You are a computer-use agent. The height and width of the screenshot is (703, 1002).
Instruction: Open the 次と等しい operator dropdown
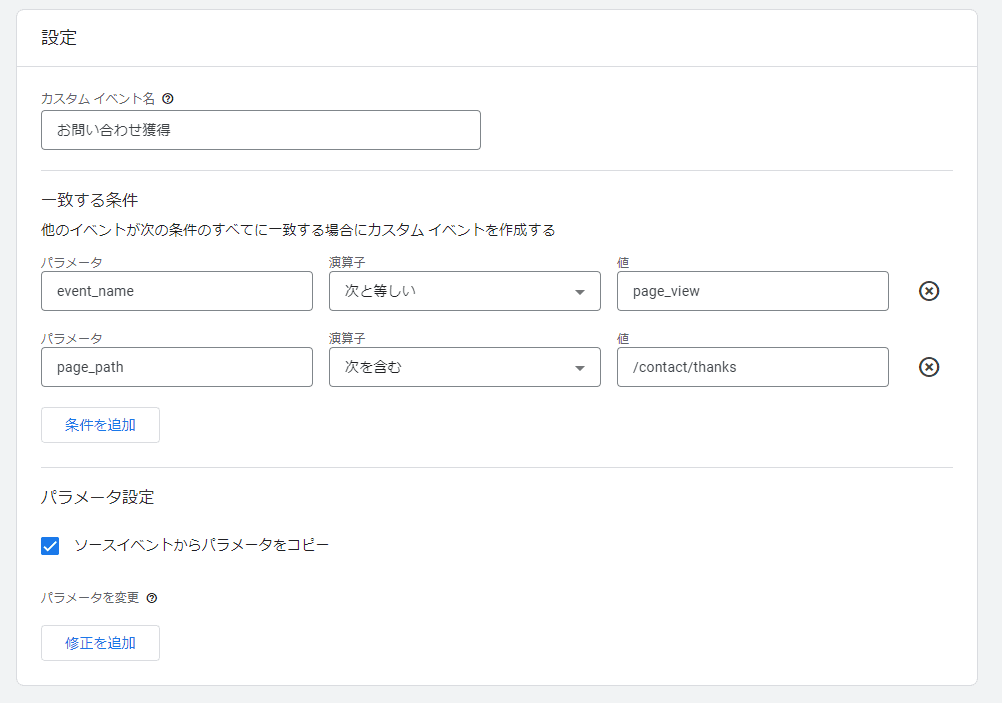[465, 291]
